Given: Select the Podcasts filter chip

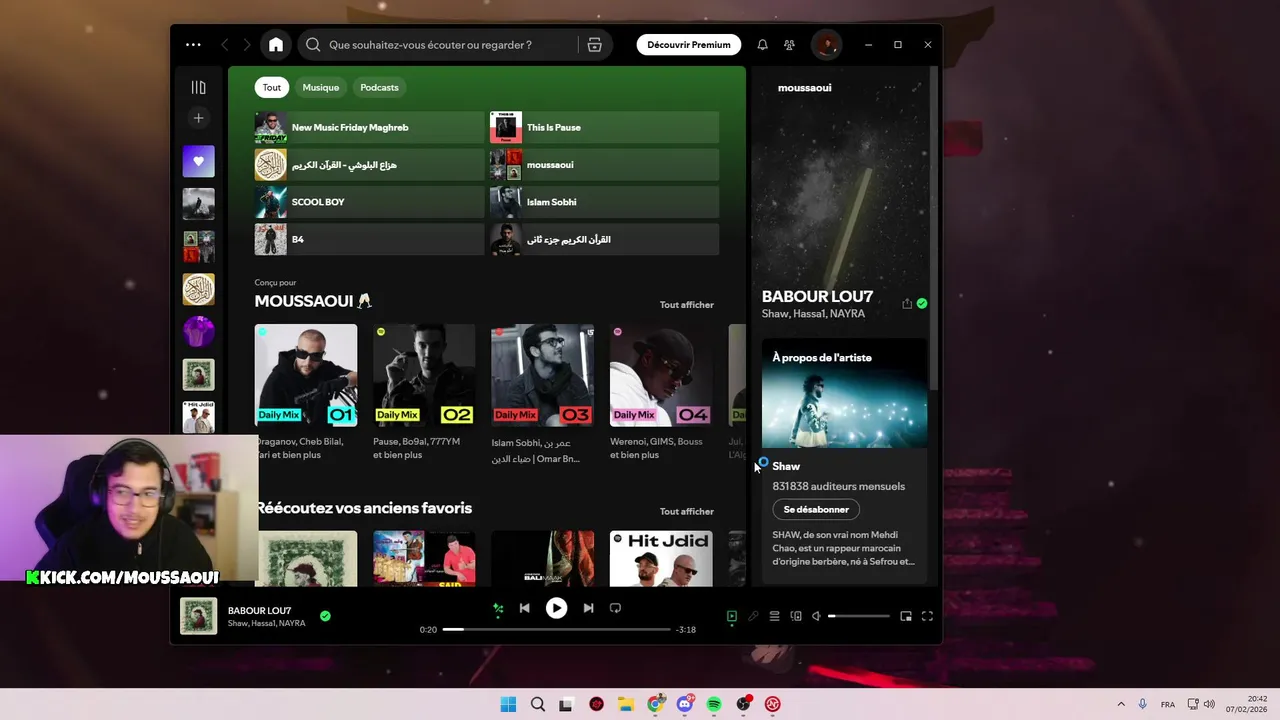Looking at the screenshot, I should 379,87.
